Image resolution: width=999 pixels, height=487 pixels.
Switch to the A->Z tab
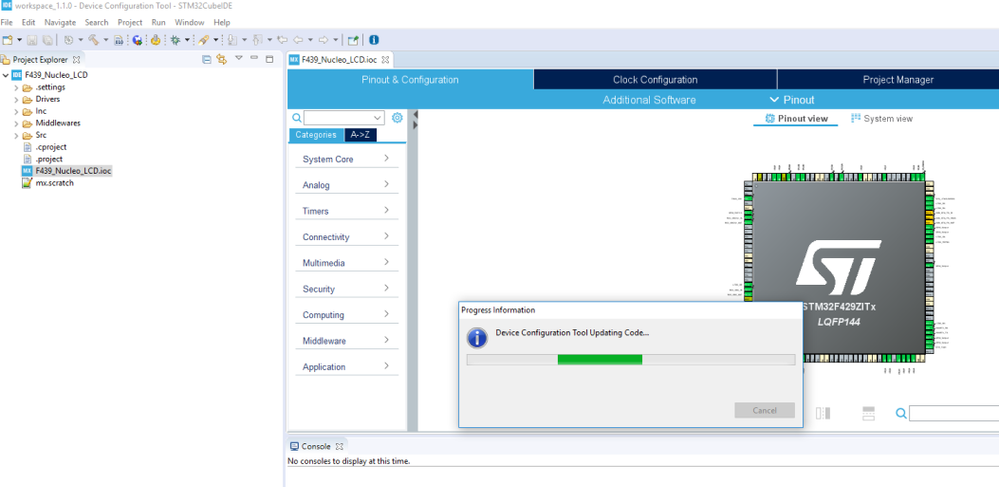click(x=360, y=135)
